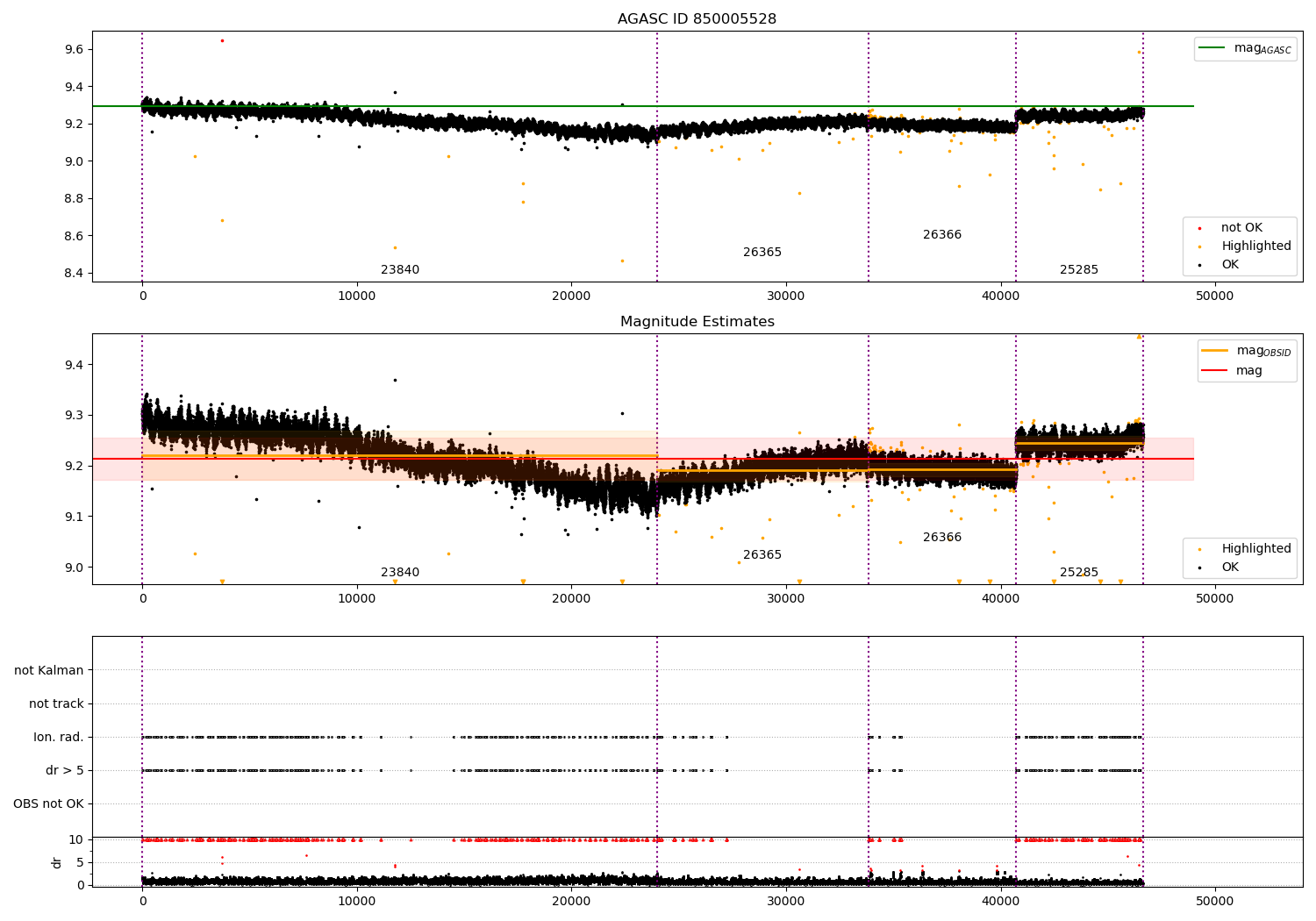Click y-axis tick 5 on the dr axis
Image resolution: width=1316 pixels, height=921 pixels.
tap(80, 863)
